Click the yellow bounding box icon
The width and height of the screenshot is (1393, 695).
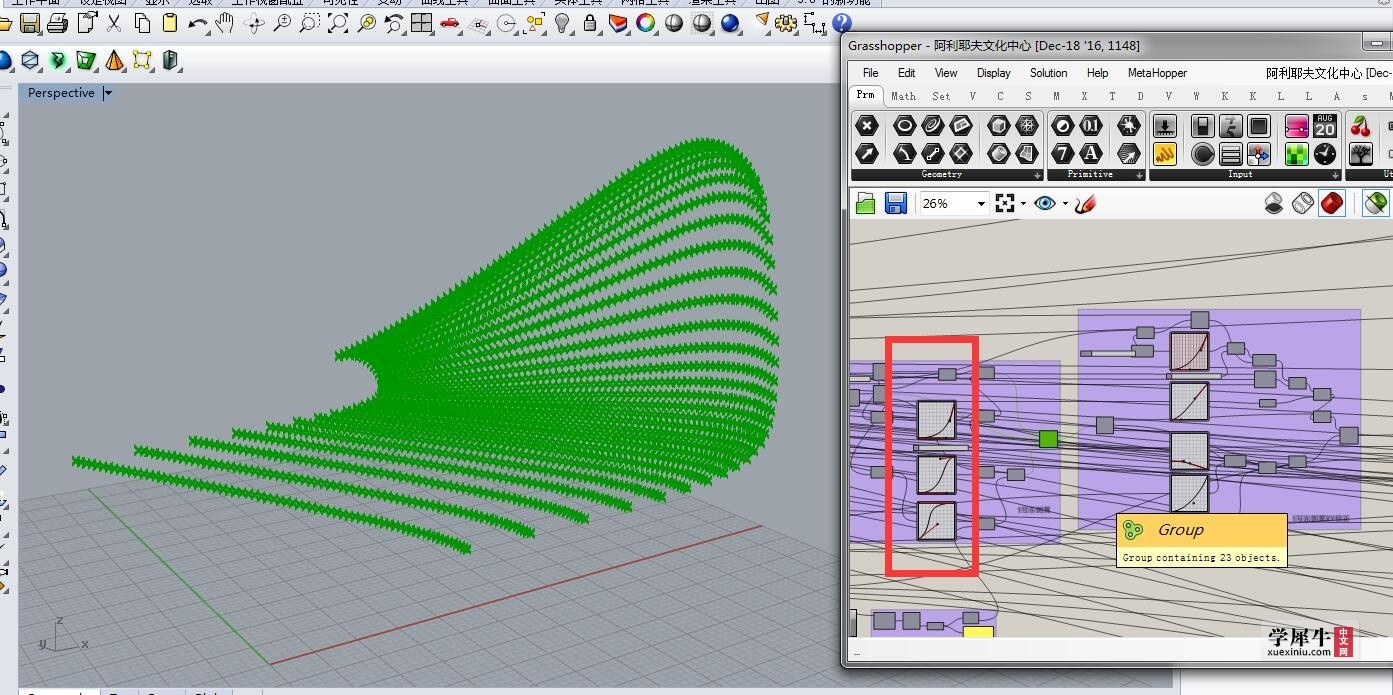coord(142,61)
